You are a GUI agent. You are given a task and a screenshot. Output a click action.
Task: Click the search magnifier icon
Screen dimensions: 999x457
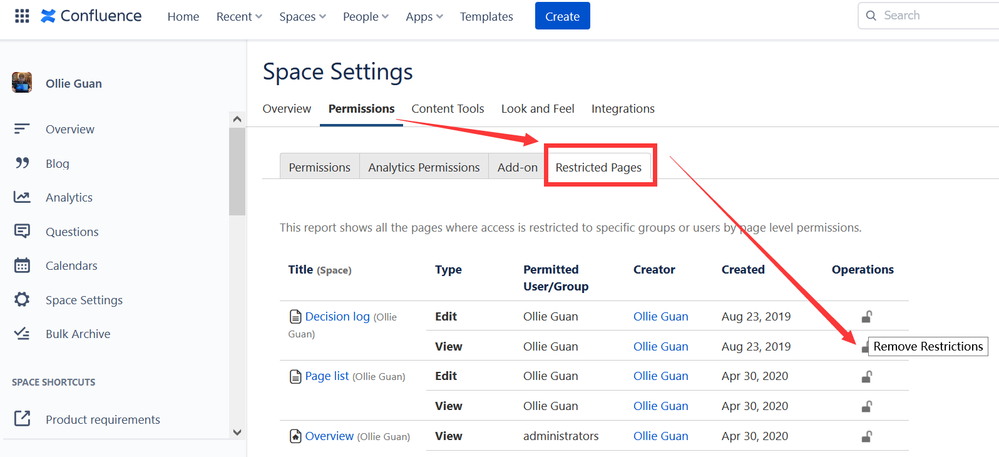click(x=872, y=16)
